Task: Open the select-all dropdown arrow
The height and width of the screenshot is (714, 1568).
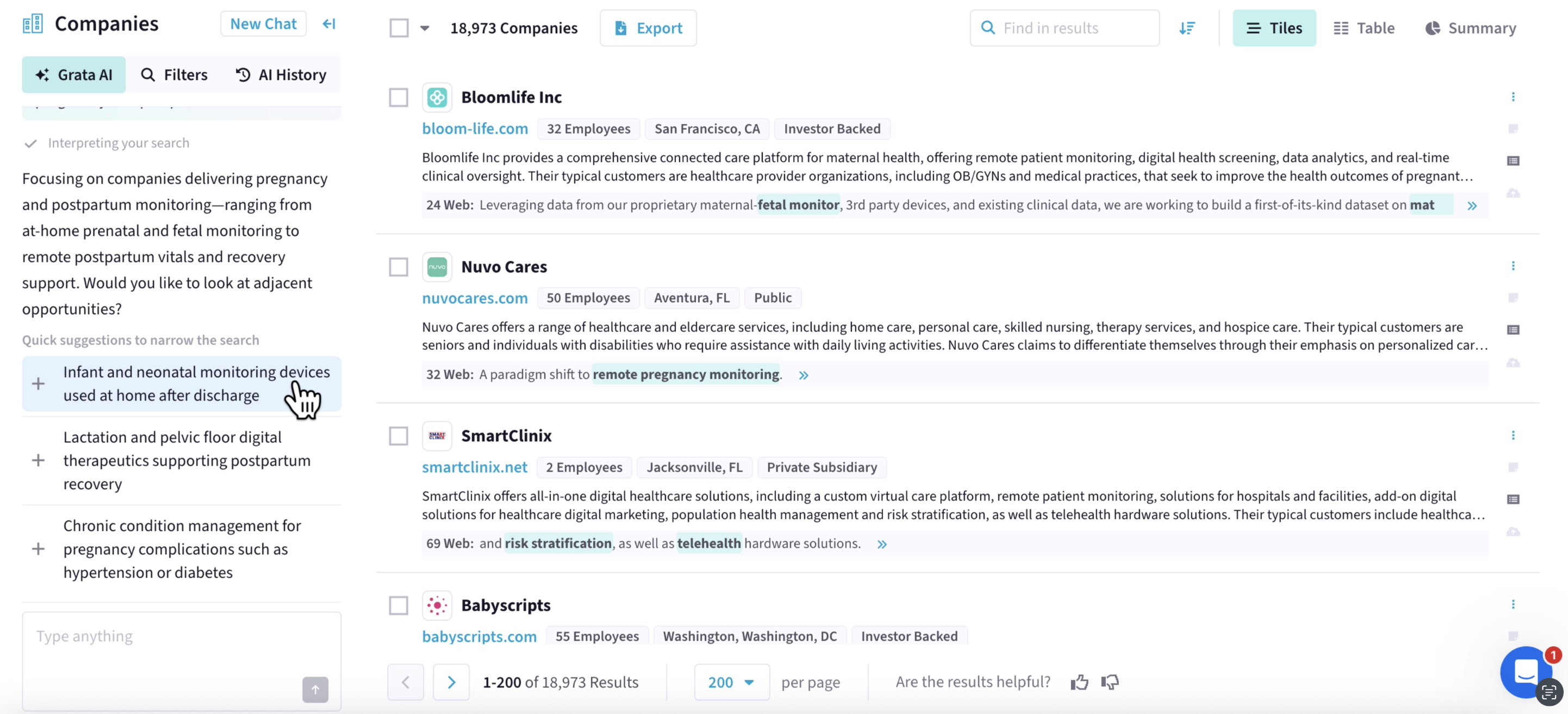Action: coord(425,27)
